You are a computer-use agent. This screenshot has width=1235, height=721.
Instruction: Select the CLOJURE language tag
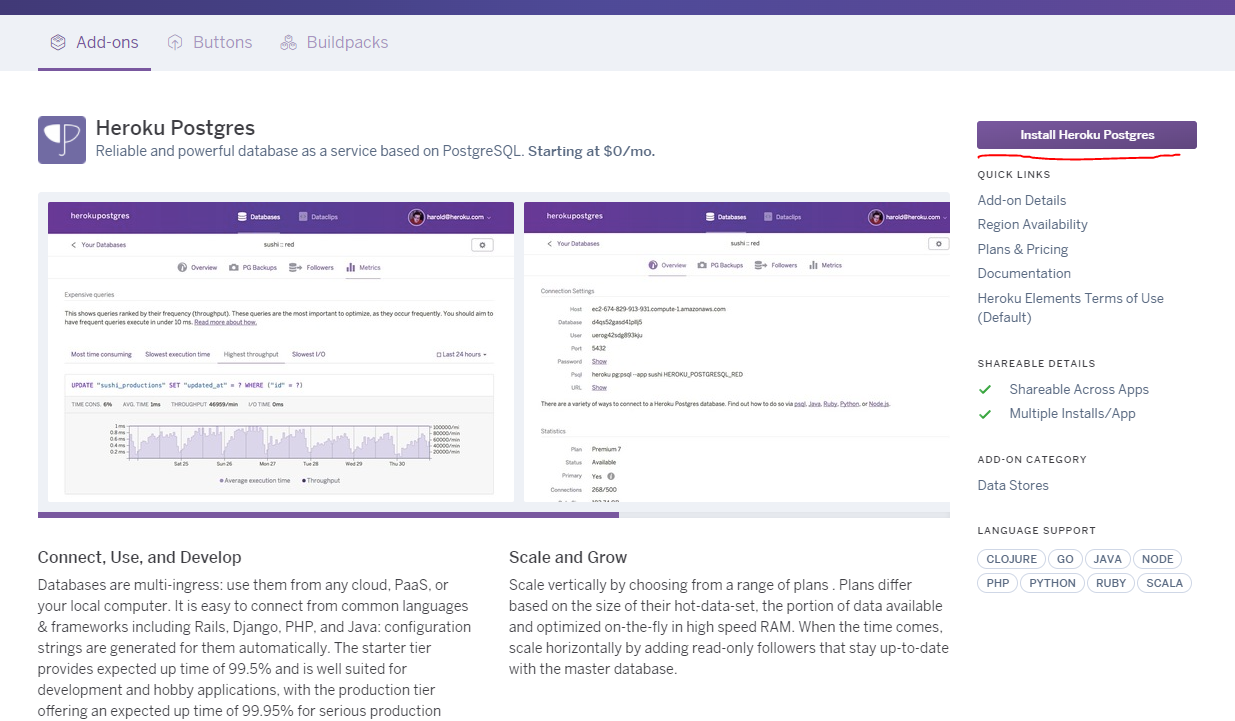[1011, 559]
